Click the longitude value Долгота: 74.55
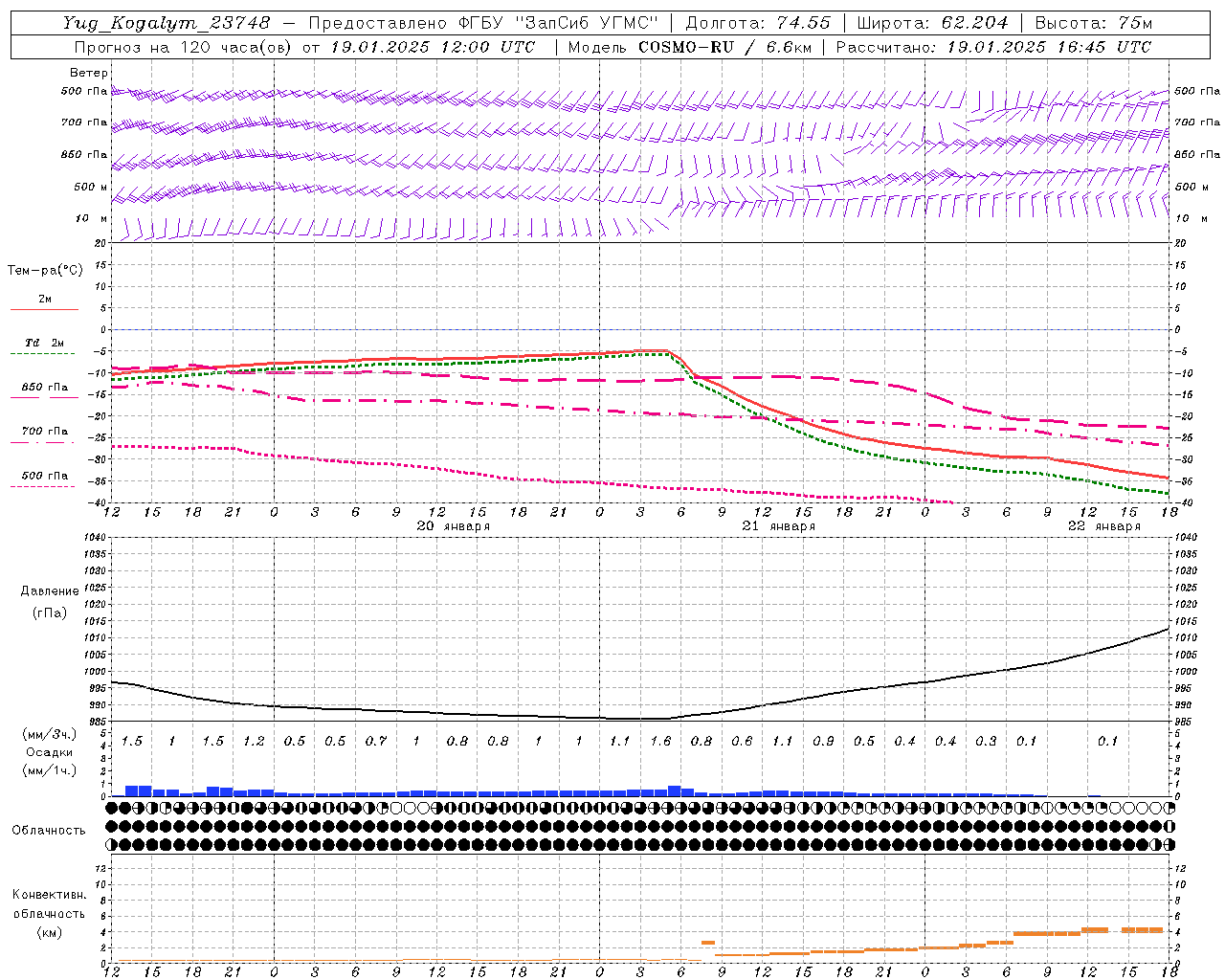1225x980 pixels. (758, 23)
